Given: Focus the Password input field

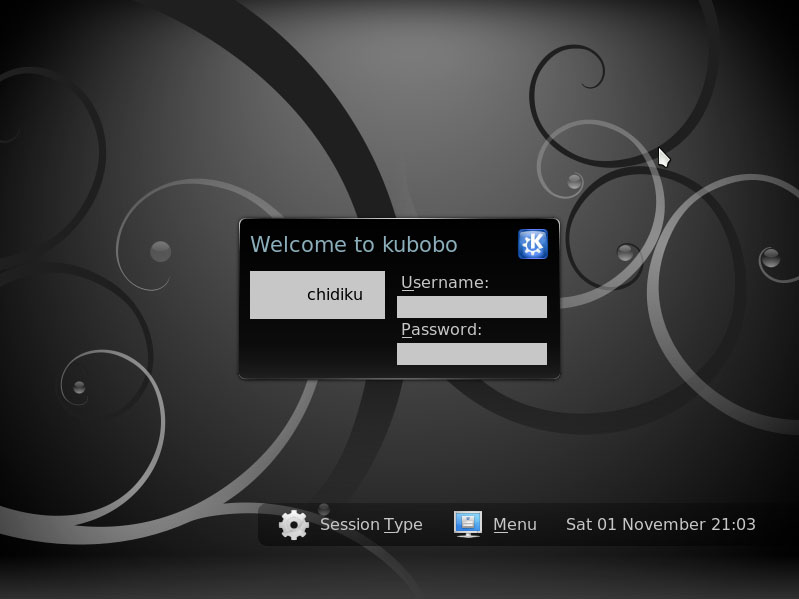Looking at the screenshot, I should [472, 353].
